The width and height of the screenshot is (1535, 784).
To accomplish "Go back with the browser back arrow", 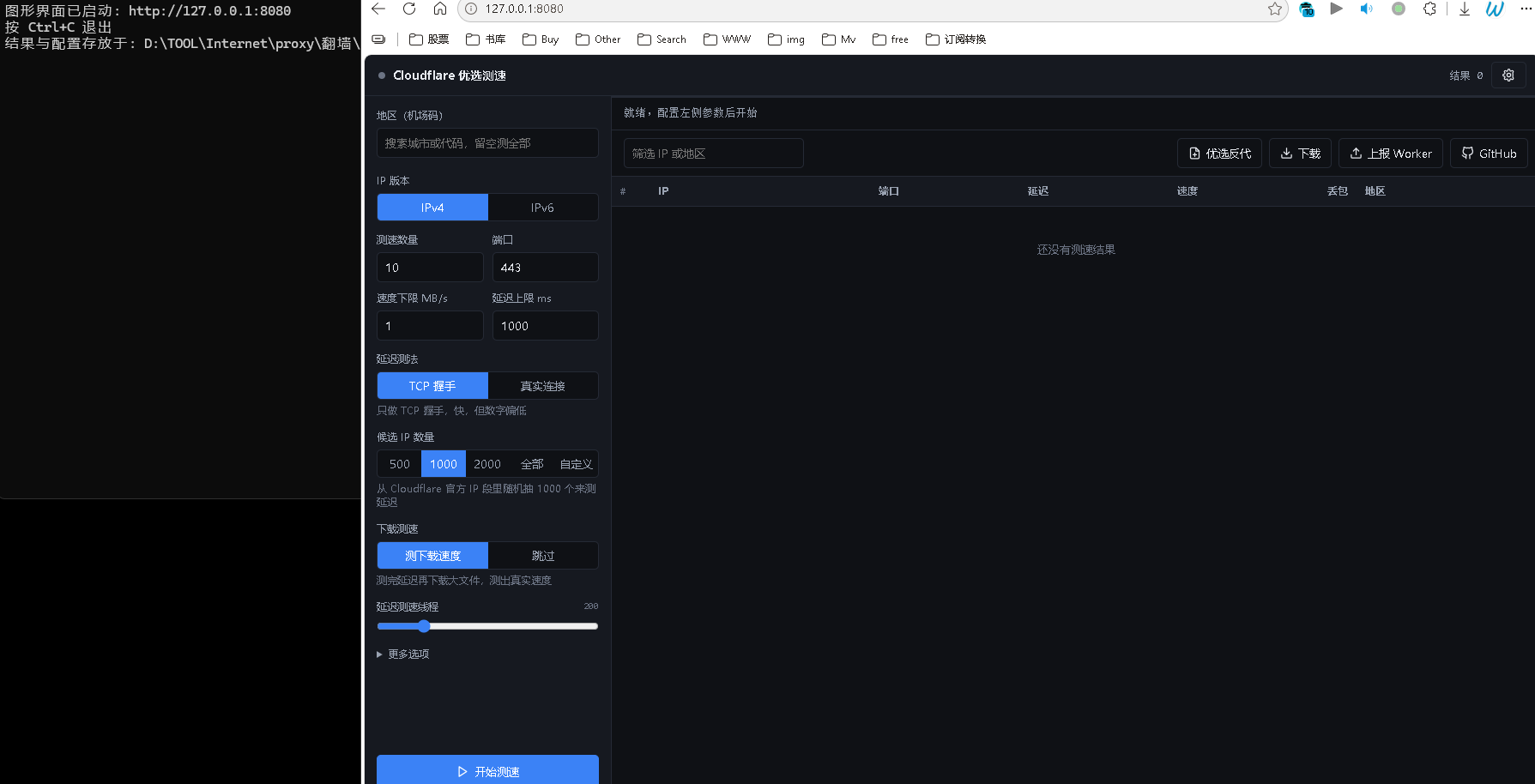I will coord(378,9).
